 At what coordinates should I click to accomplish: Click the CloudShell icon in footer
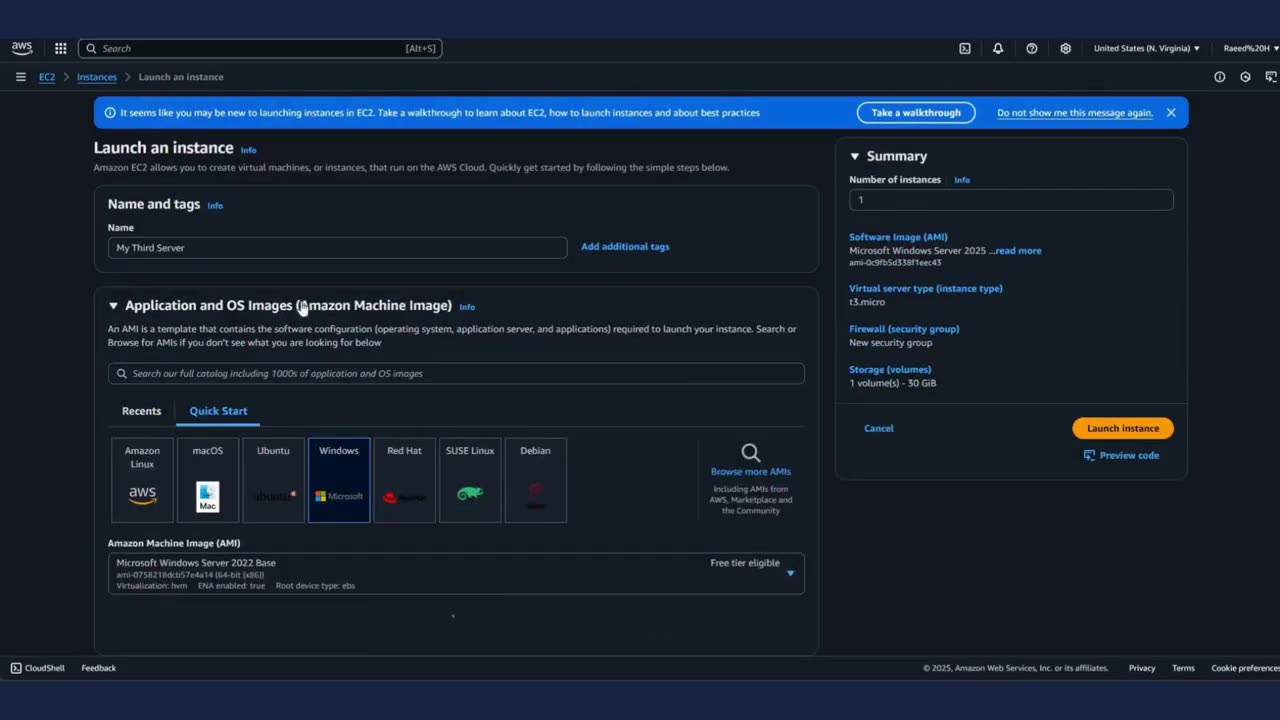[16, 668]
